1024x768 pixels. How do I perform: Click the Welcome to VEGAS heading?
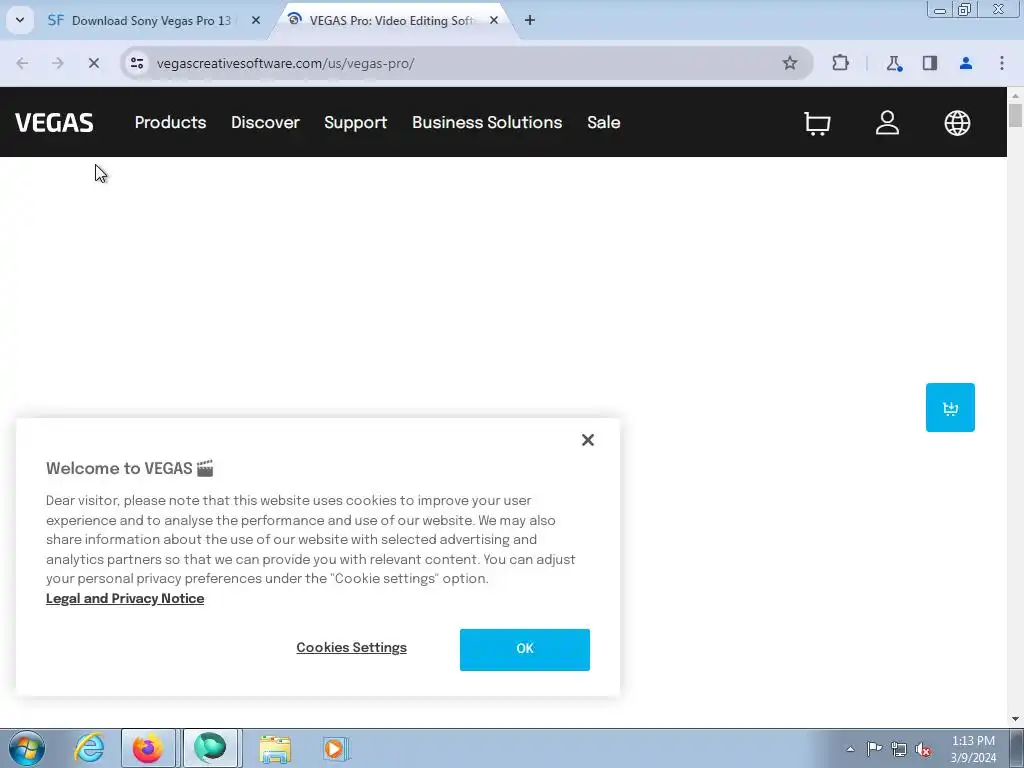coord(130,469)
